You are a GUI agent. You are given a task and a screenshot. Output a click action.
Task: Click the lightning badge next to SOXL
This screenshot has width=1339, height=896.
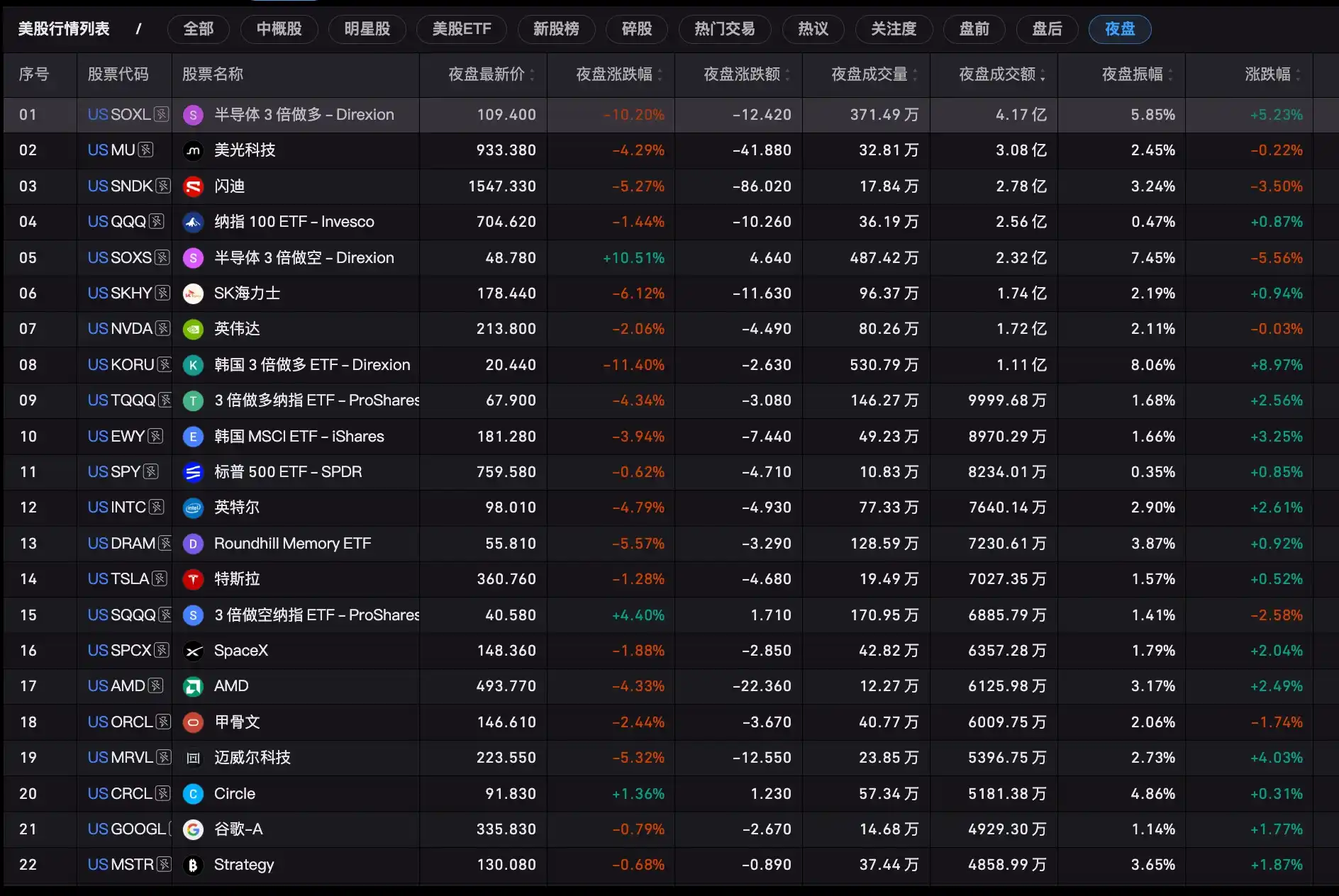click(162, 114)
